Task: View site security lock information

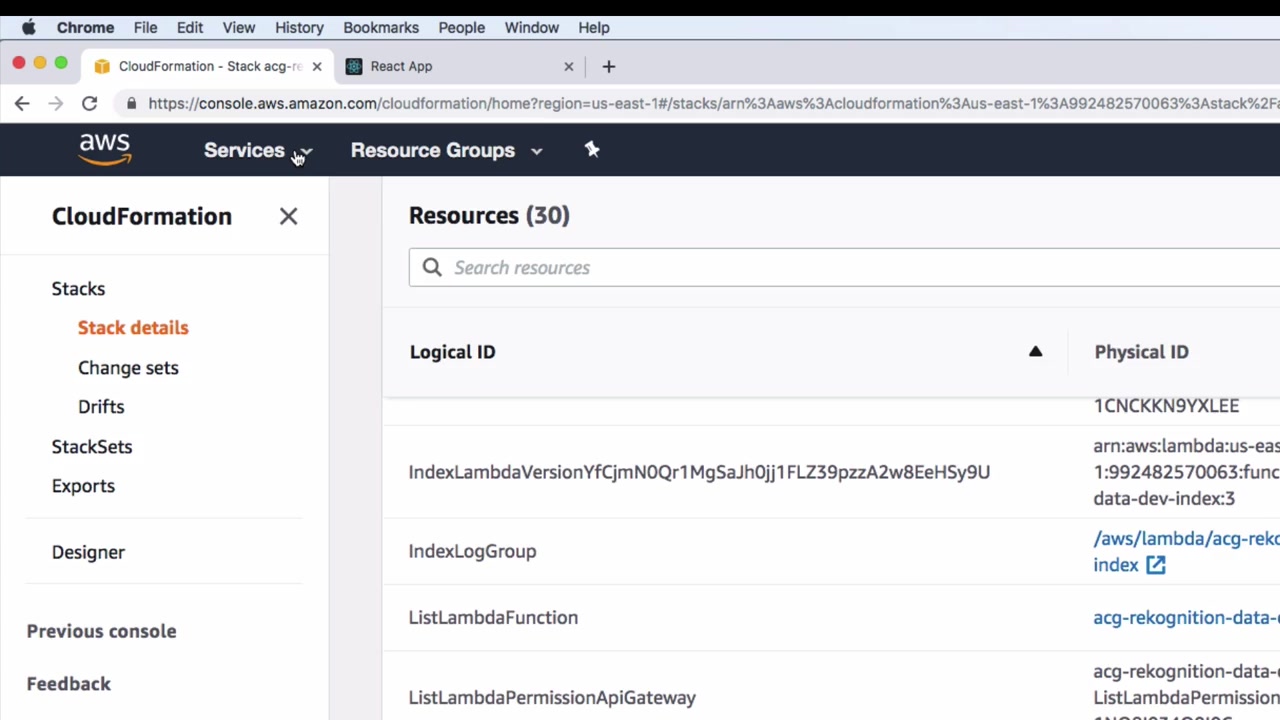Action: [131, 103]
